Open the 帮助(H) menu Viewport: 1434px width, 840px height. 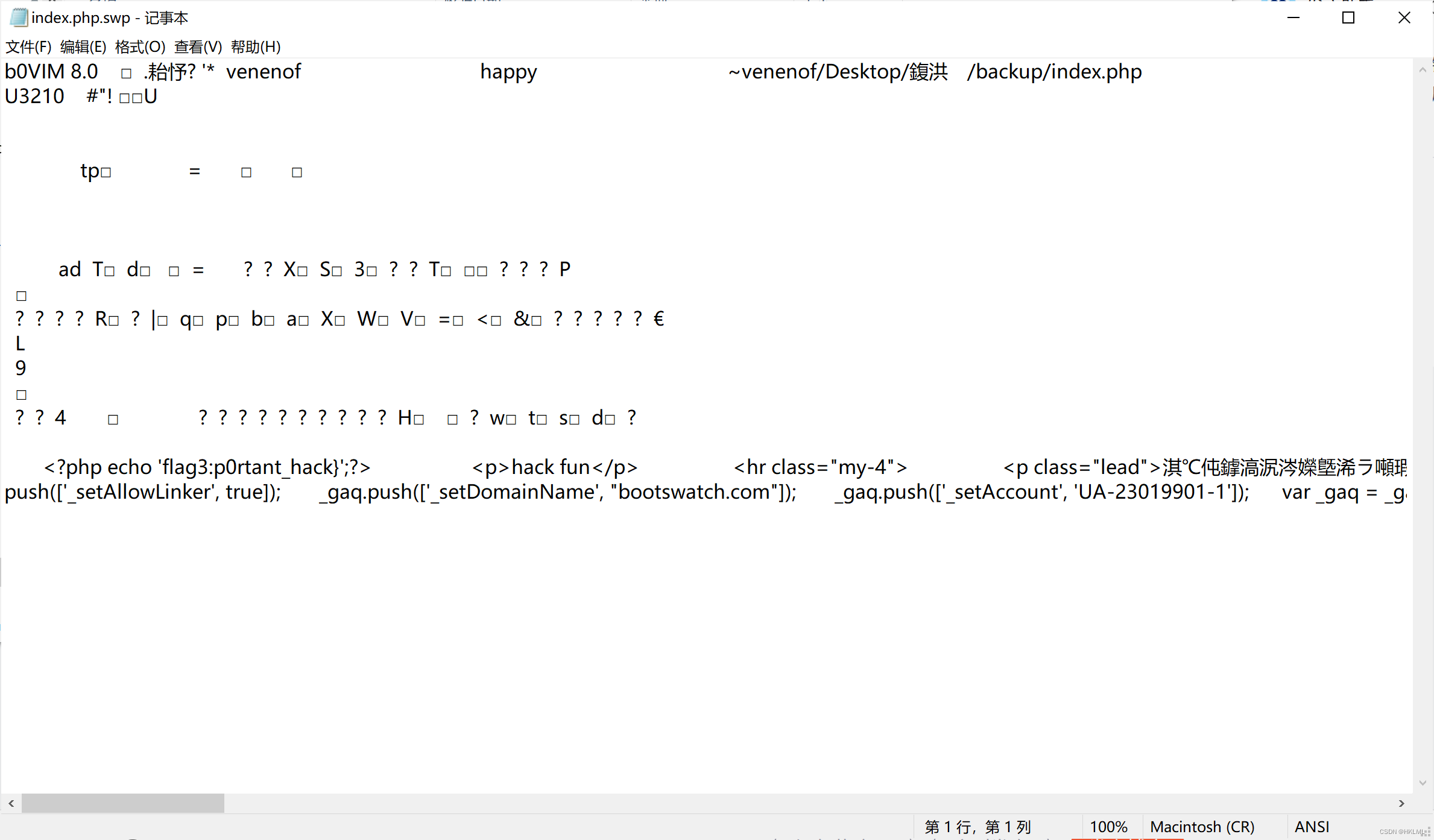point(256,46)
